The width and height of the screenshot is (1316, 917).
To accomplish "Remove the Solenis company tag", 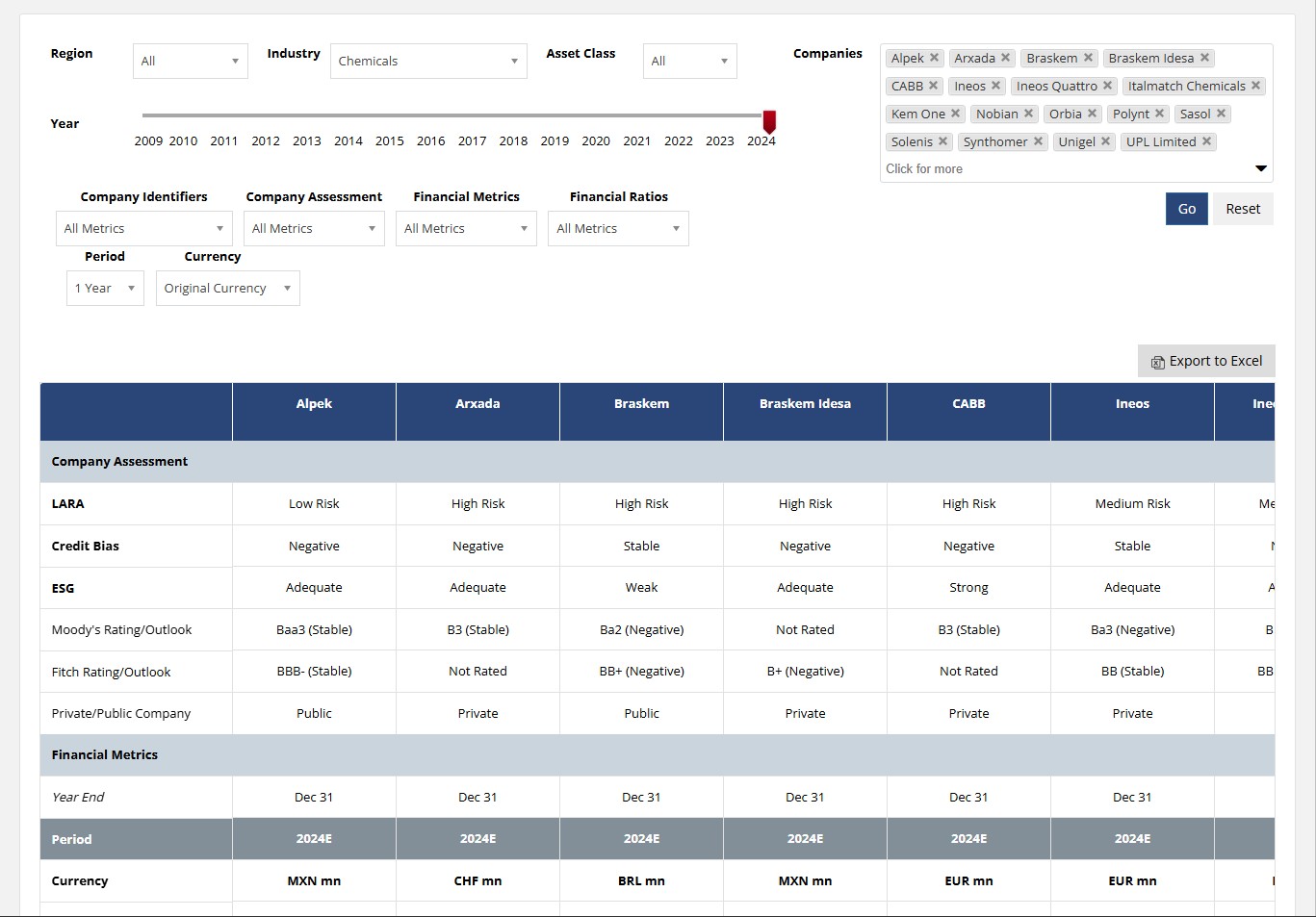I will 942,141.
